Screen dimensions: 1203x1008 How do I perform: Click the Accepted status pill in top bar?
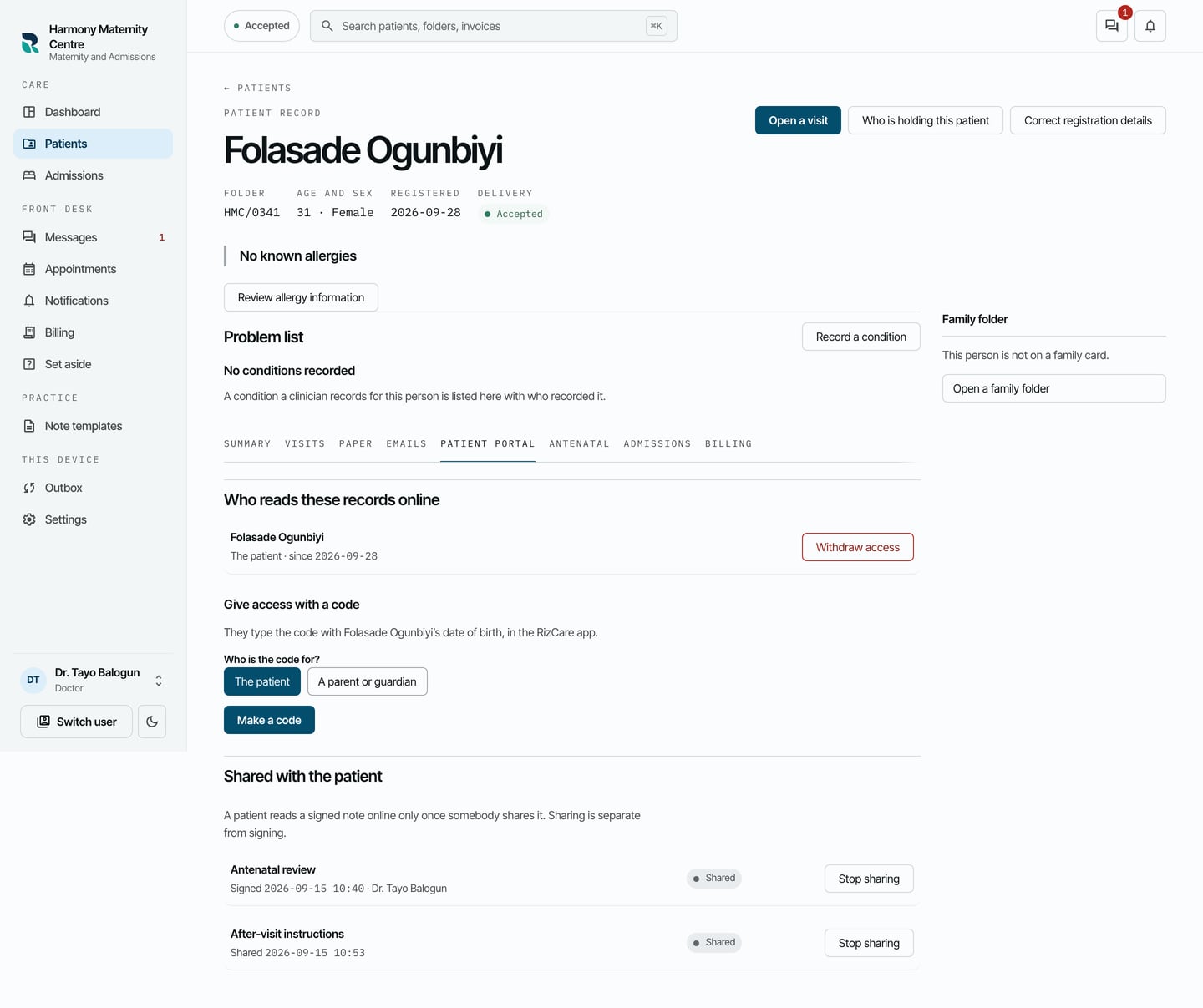pyautogui.click(x=262, y=26)
